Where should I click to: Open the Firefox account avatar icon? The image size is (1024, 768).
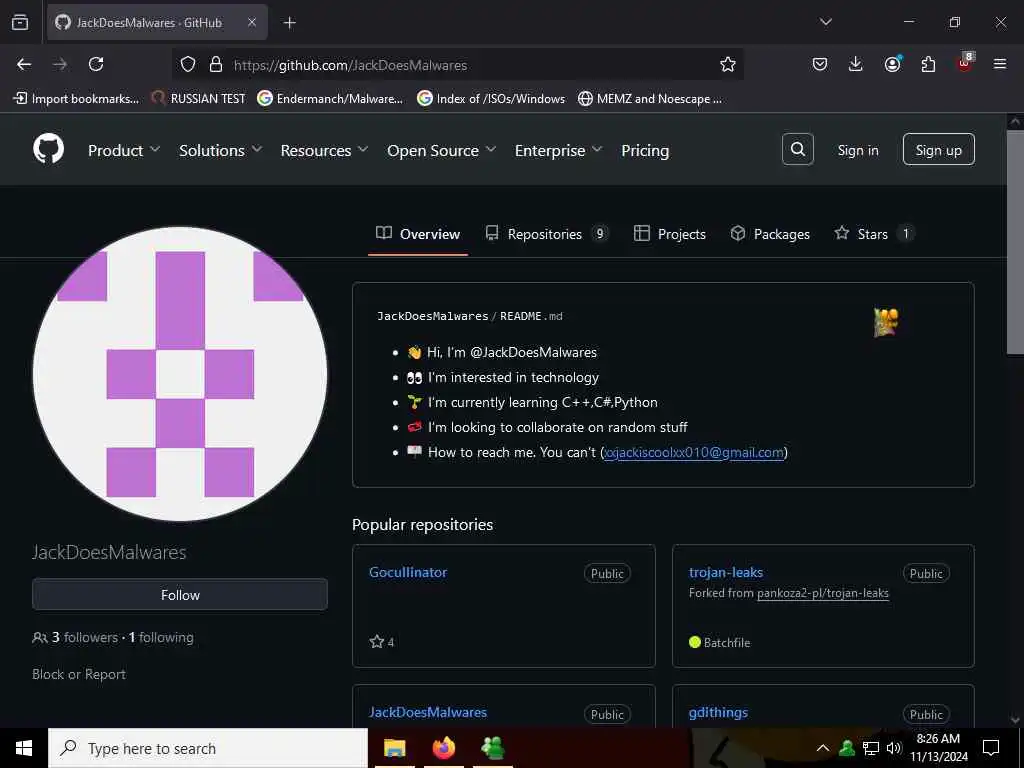893,63
